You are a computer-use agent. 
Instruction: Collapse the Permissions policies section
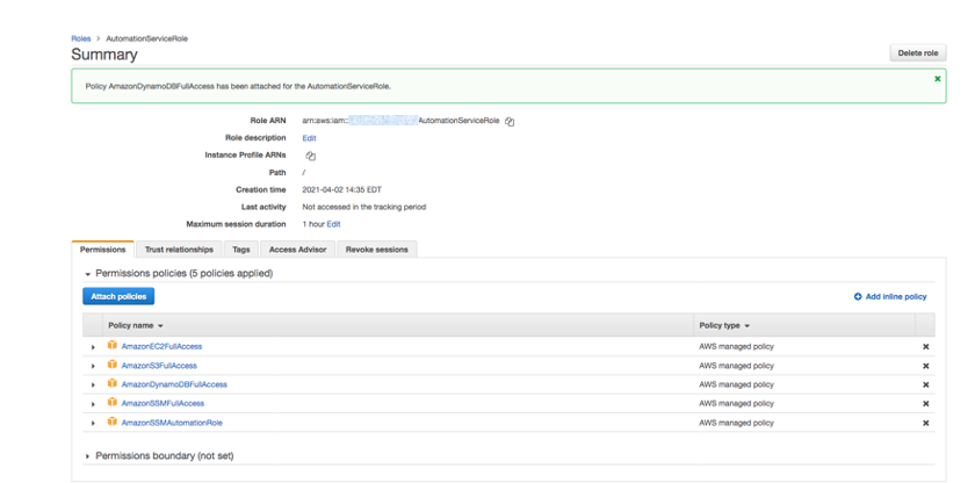[88, 274]
